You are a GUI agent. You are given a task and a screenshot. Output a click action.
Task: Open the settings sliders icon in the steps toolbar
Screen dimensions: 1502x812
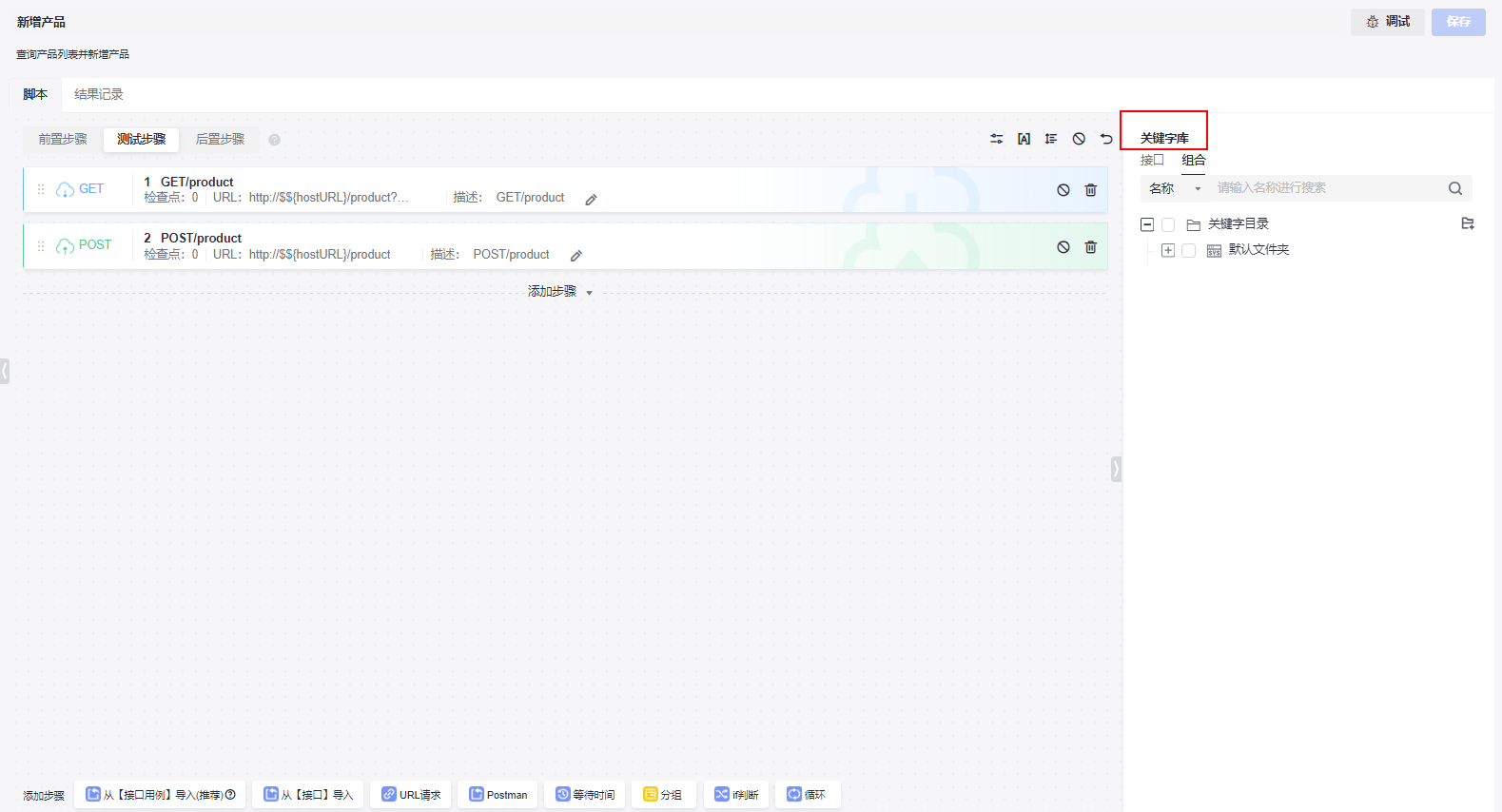pyautogui.click(x=996, y=139)
